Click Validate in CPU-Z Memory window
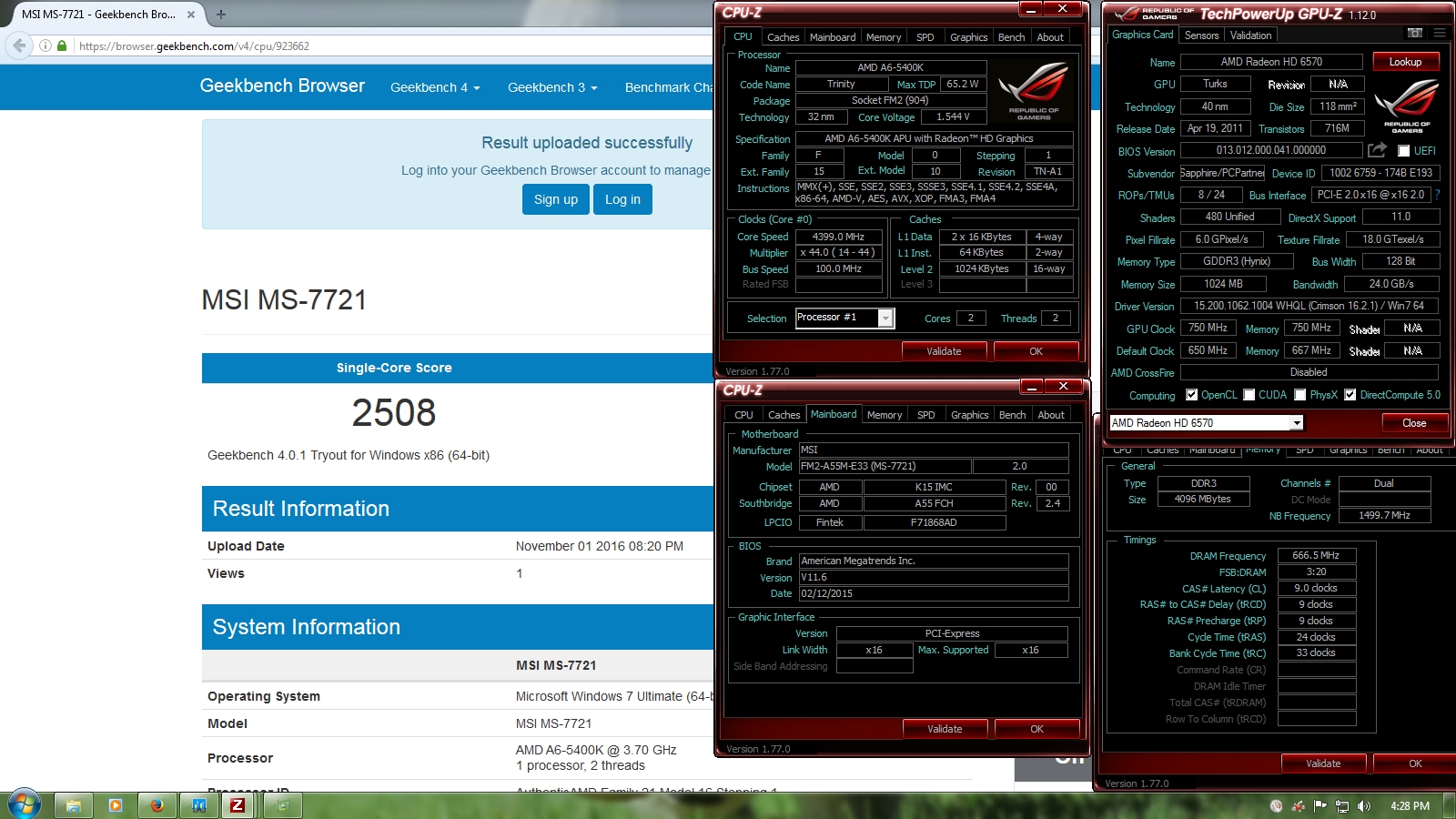 pyautogui.click(x=1323, y=763)
